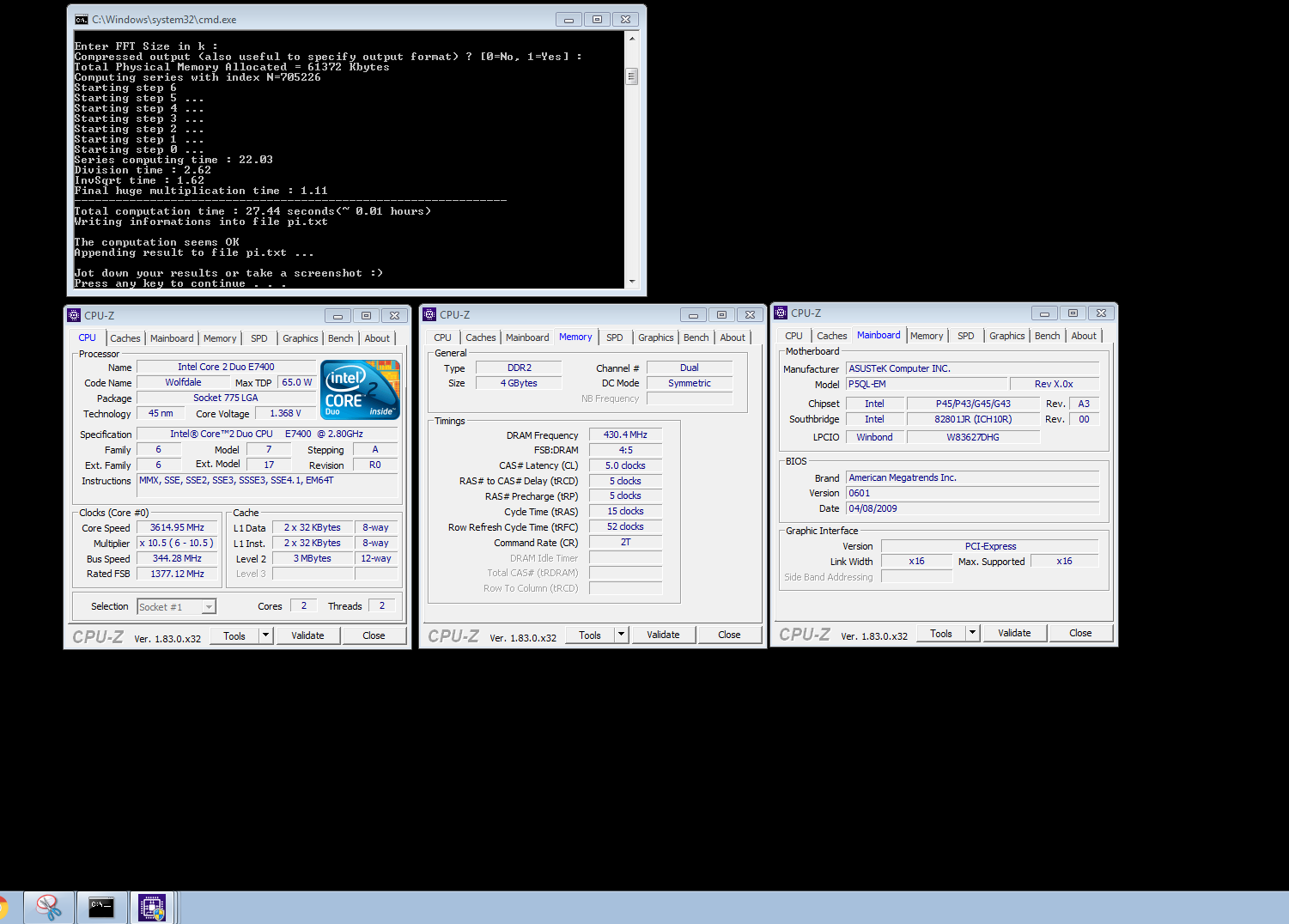Click the Close button in the Memory window

[729, 635]
